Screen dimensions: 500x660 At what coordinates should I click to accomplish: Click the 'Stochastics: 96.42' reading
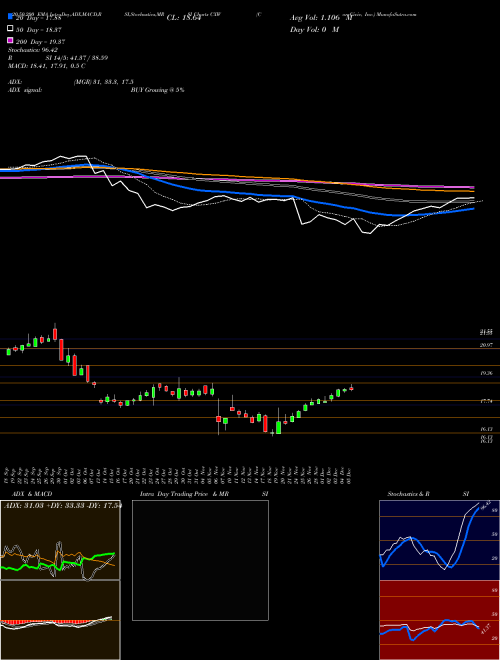tap(33, 50)
